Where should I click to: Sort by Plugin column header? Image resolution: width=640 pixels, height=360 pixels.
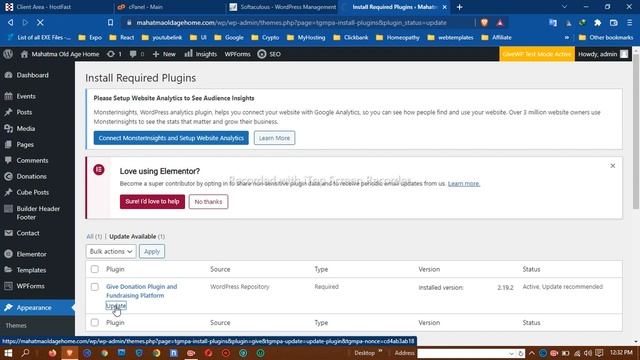pyautogui.click(x=115, y=269)
